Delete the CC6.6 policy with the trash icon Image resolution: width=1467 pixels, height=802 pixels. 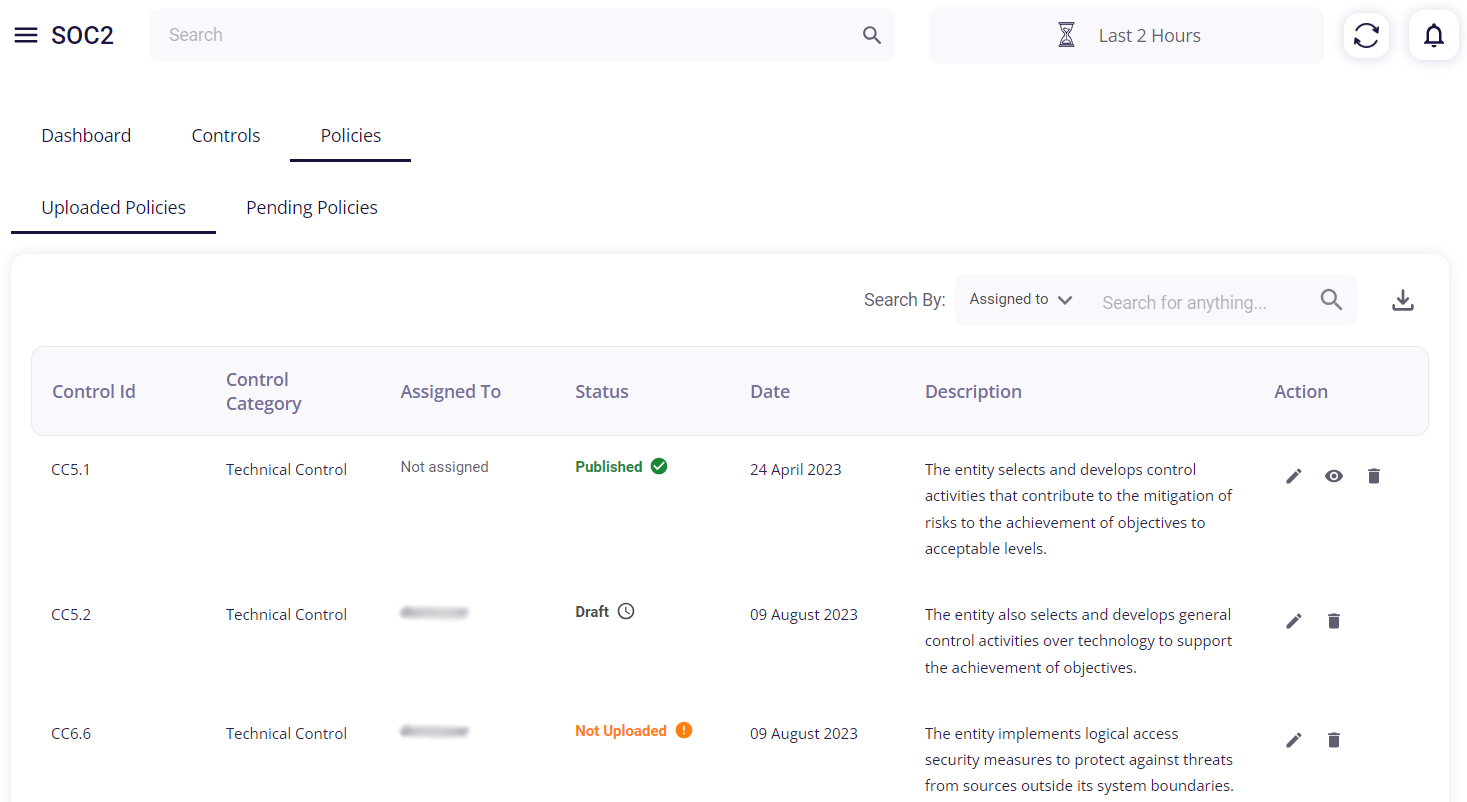click(1333, 740)
